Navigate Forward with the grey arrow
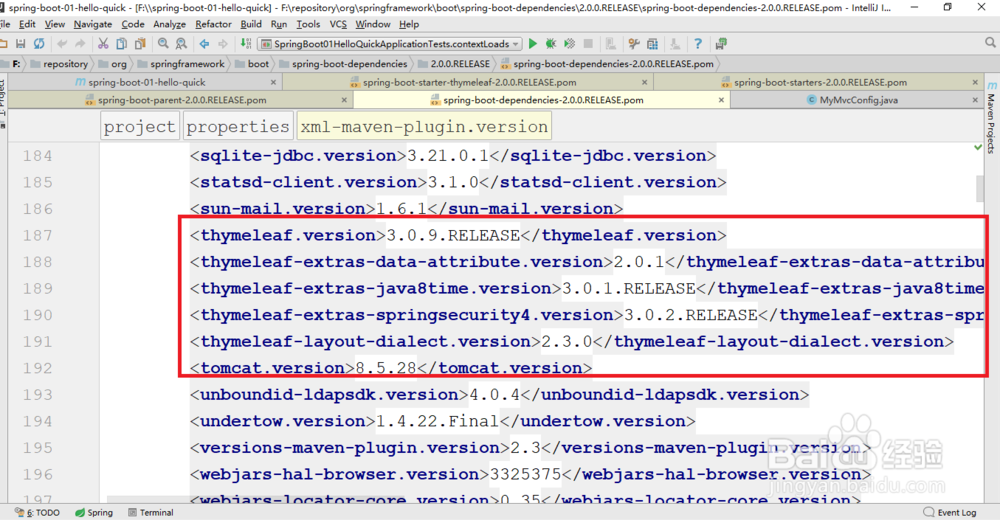Screen dimensions: 1000x520 pyautogui.click(x=223, y=44)
